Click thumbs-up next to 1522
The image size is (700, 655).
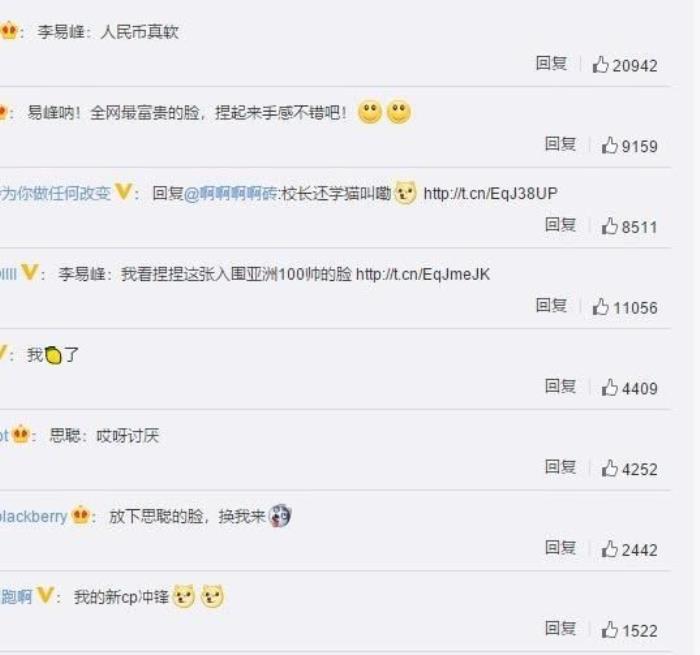click(609, 630)
